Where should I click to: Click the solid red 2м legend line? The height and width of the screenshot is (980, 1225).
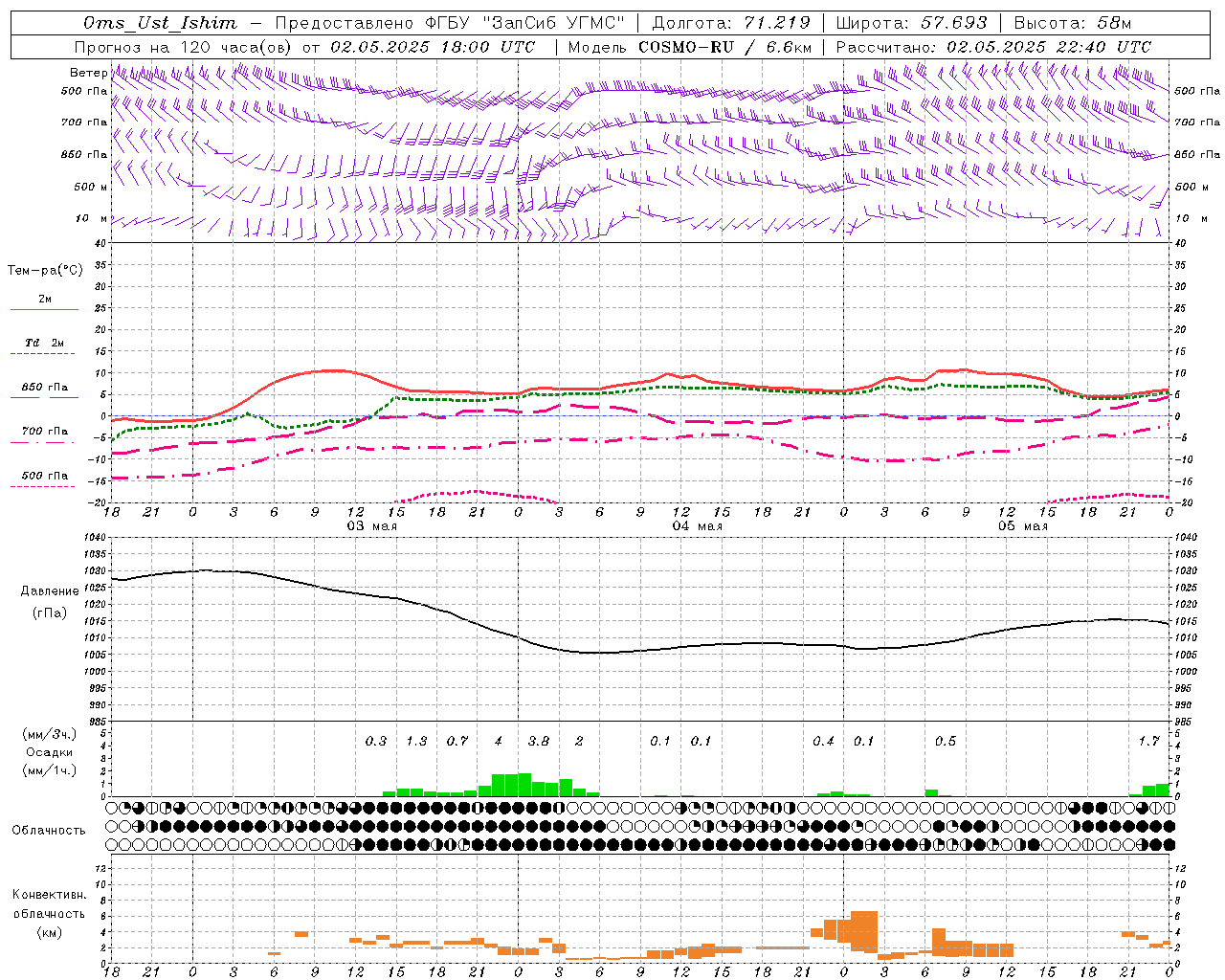pyautogui.click(x=44, y=309)
